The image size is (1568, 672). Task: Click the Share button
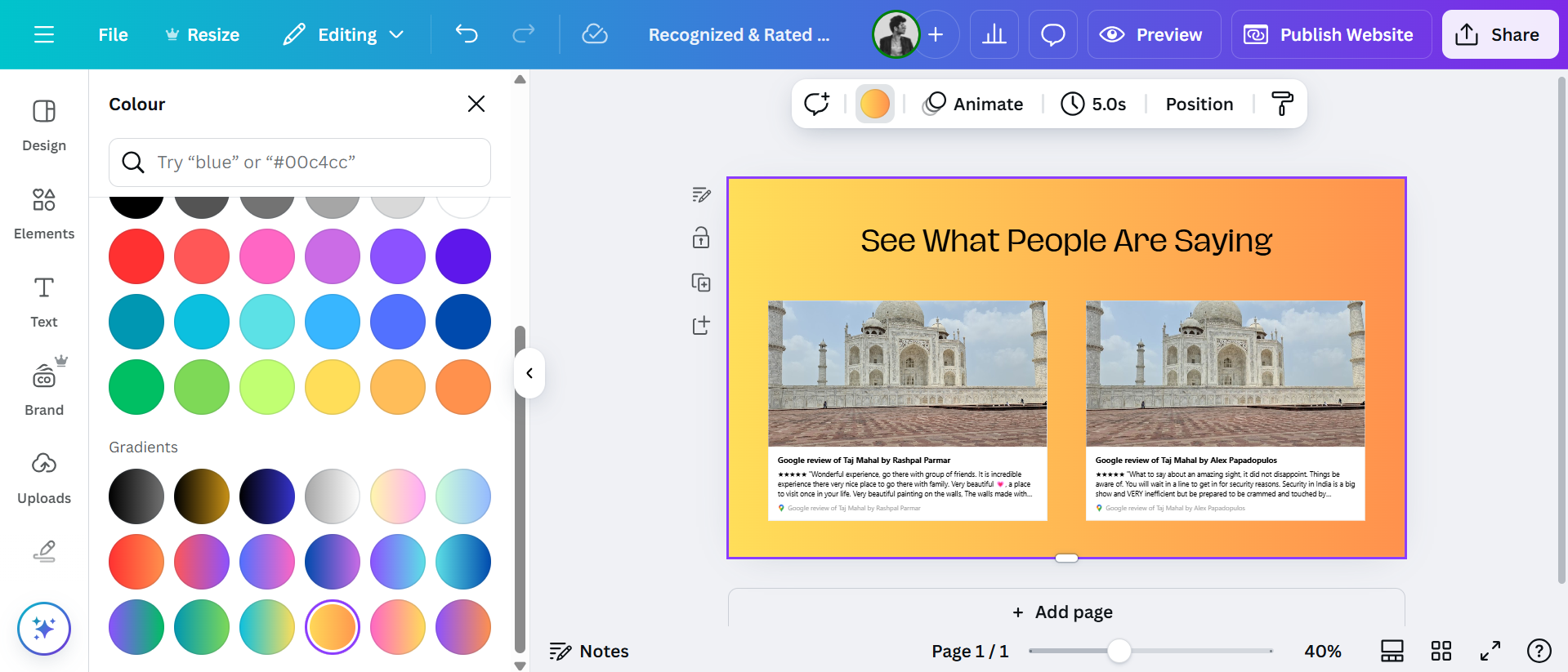1500,34
